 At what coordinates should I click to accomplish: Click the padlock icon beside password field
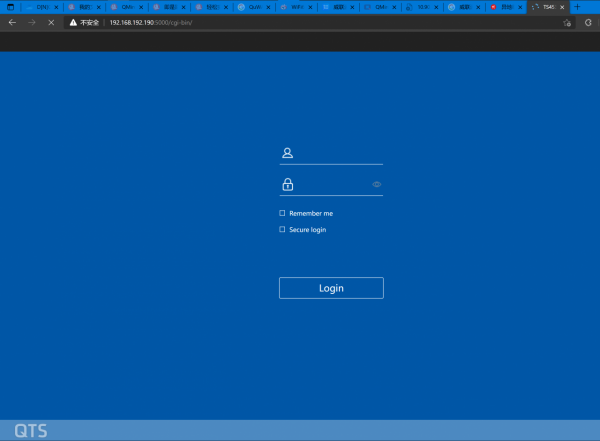287,184
